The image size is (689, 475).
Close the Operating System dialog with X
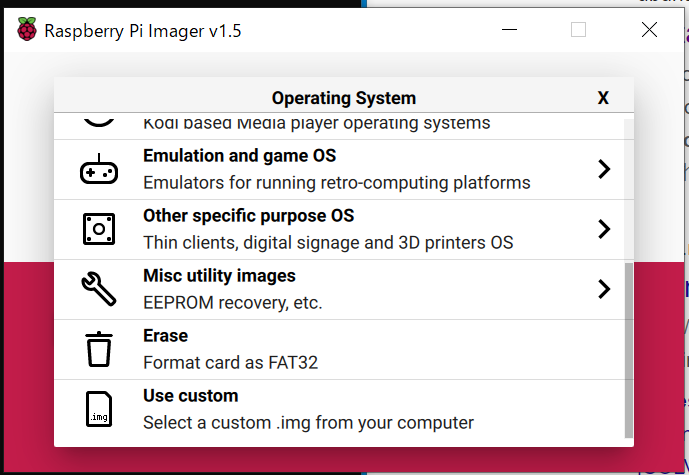point(603,98)
